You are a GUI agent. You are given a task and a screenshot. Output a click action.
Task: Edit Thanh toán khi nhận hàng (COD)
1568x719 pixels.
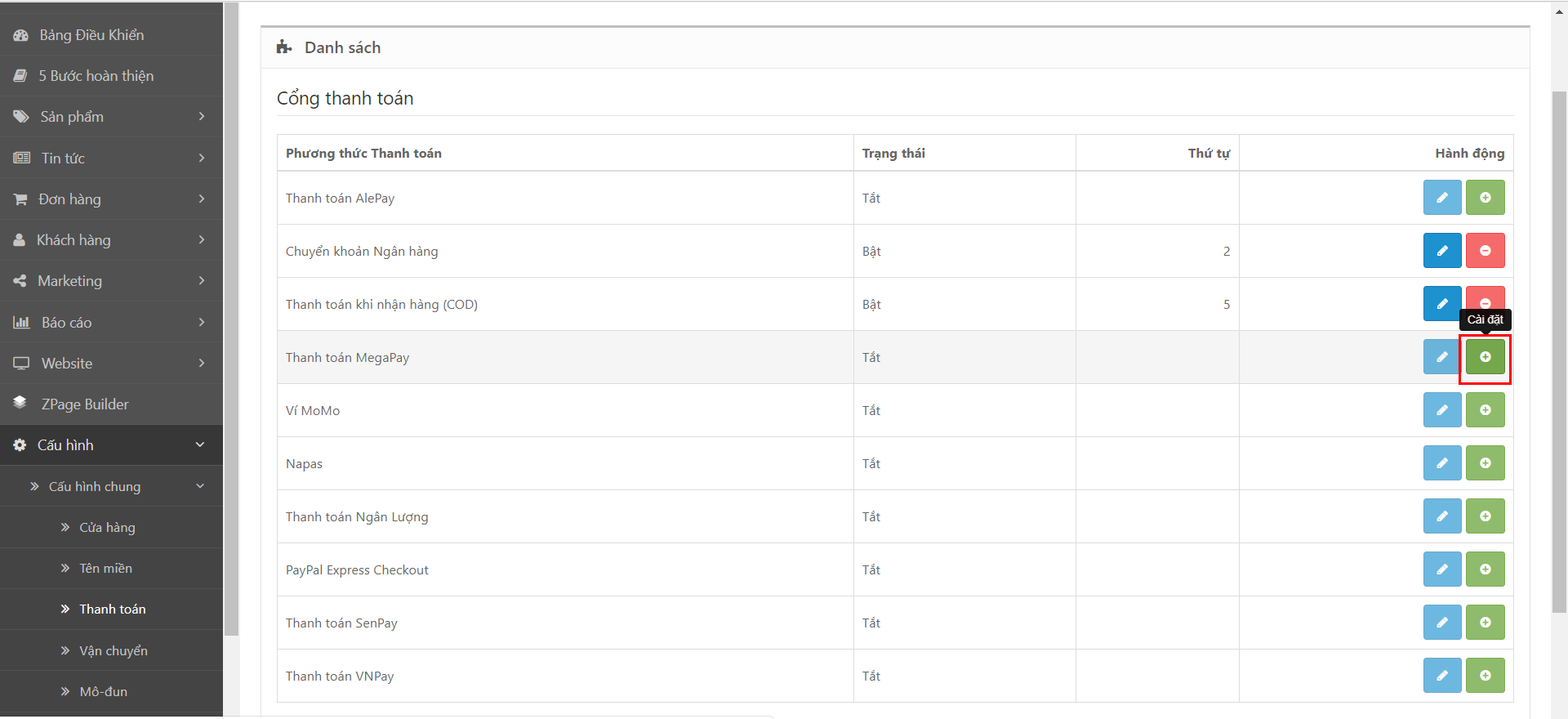(1442, 304)
